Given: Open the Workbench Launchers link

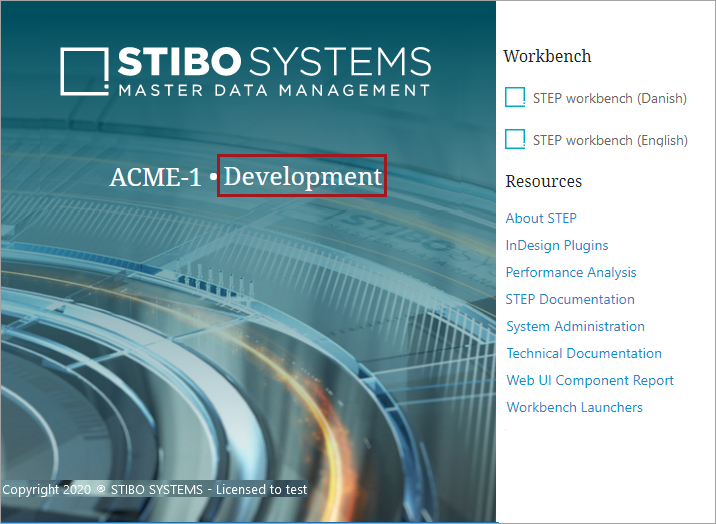Looking at the screenshot, I should [574, 407].
